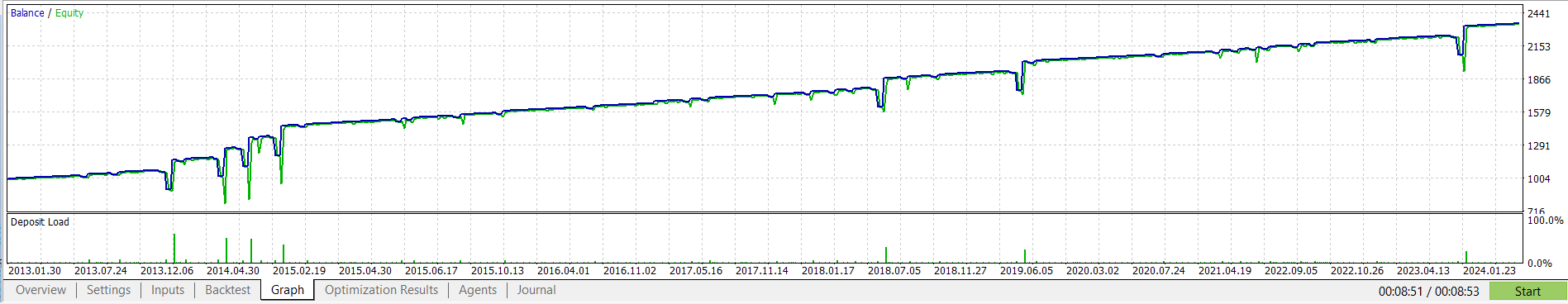
Task: Click the 2013.12.06 date label
Action: point(167,270)
